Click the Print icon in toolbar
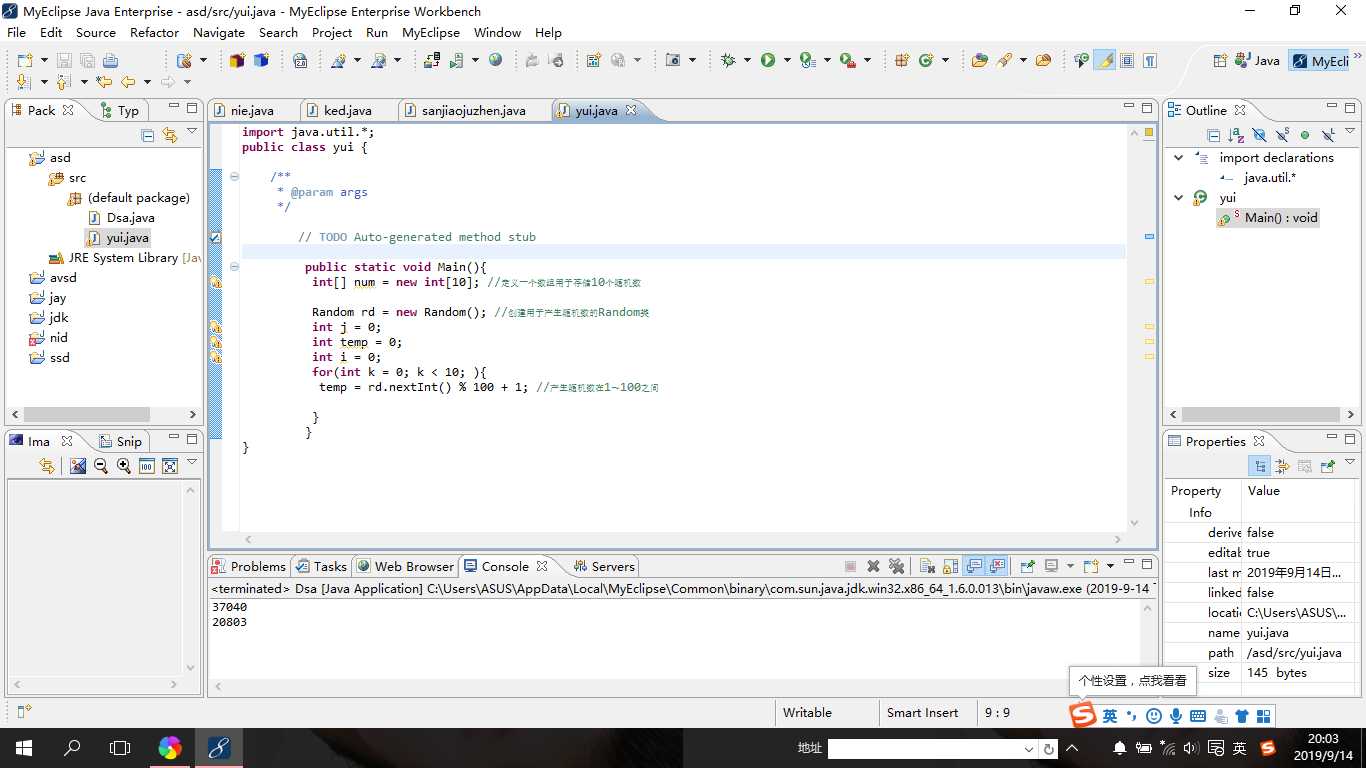The image size is (1366, 768). click(x=110, y=60)
